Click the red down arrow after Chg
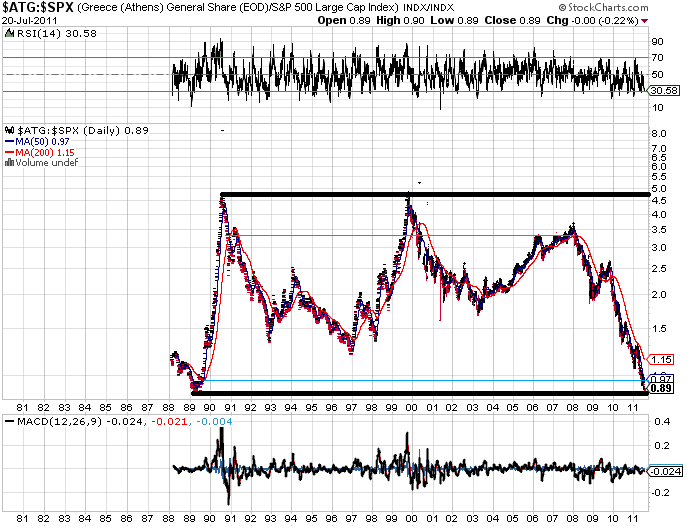The width and height of the screenshot is (689, 528). (645, 21)
